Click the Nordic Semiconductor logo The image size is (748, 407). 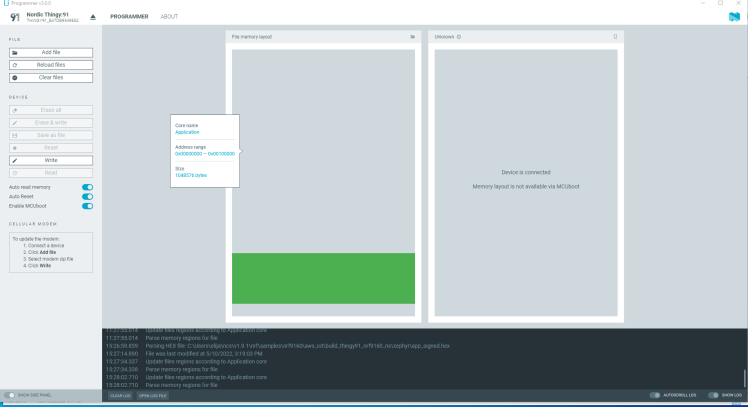coord(734,17)
